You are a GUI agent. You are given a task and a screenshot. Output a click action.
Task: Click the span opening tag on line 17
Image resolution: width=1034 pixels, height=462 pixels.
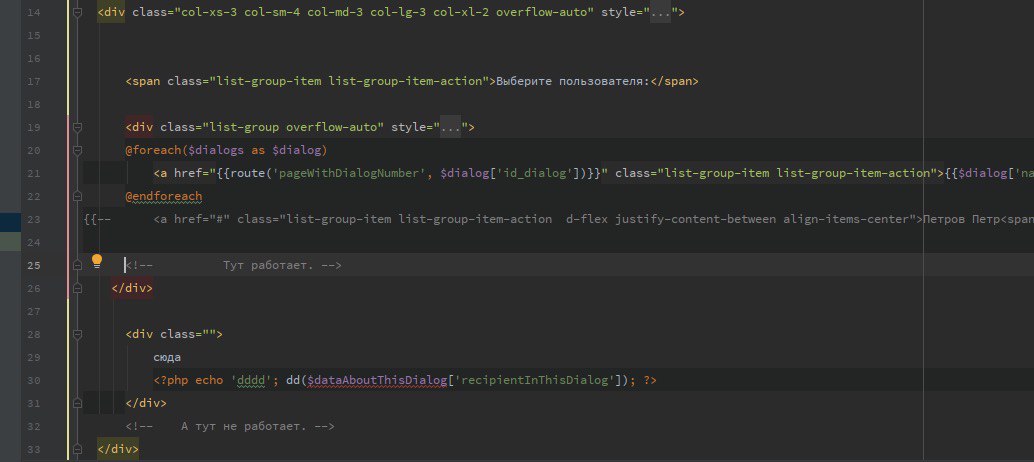click(143, 82)
